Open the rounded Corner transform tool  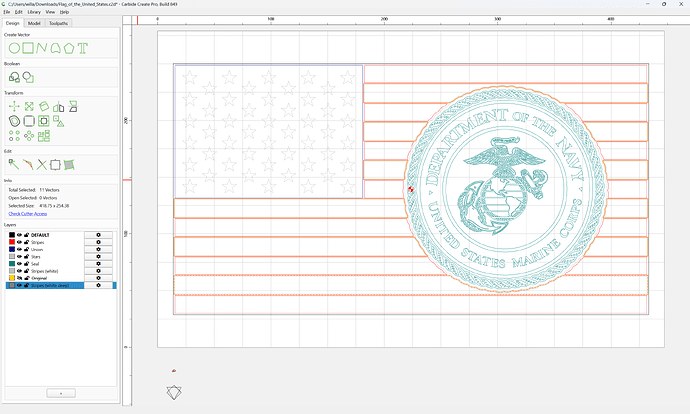29,121
